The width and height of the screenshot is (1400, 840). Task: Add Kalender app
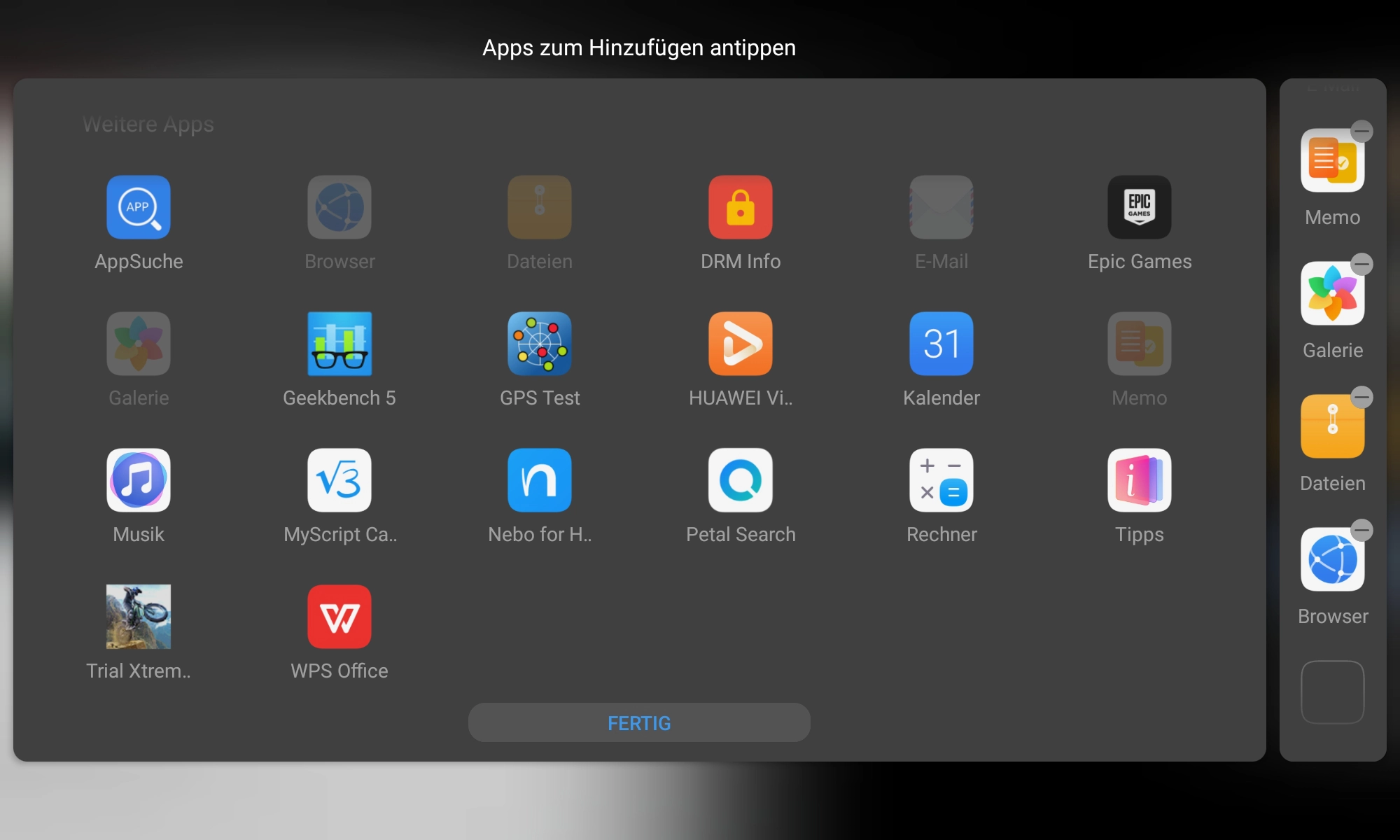(x=941, y=344)
